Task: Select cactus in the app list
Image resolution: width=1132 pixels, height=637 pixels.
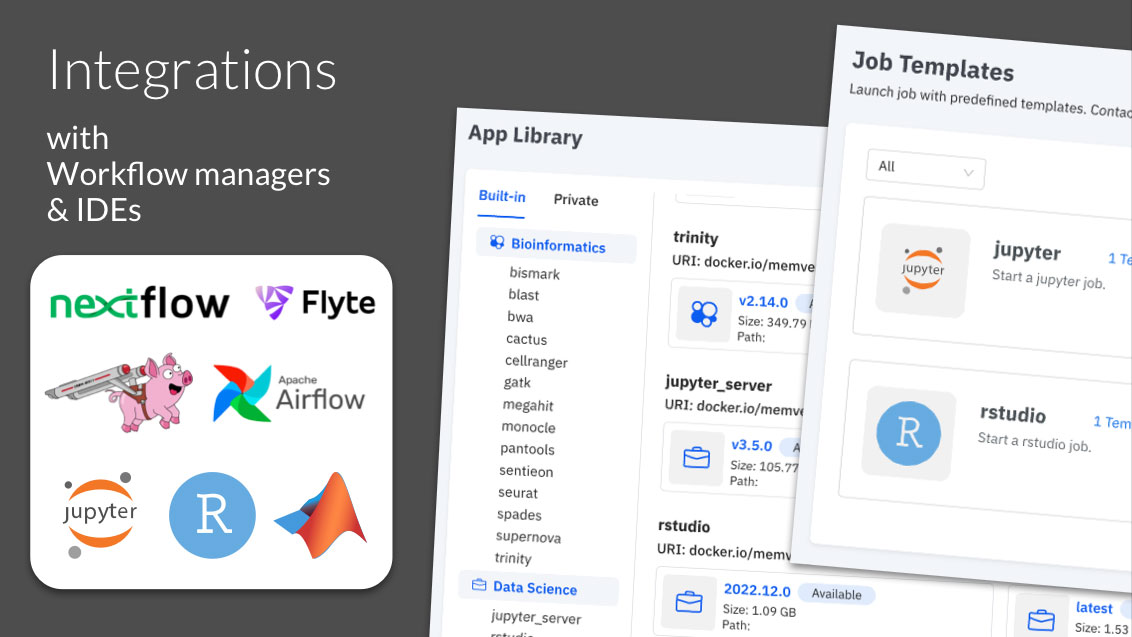Action: point(526,339)
